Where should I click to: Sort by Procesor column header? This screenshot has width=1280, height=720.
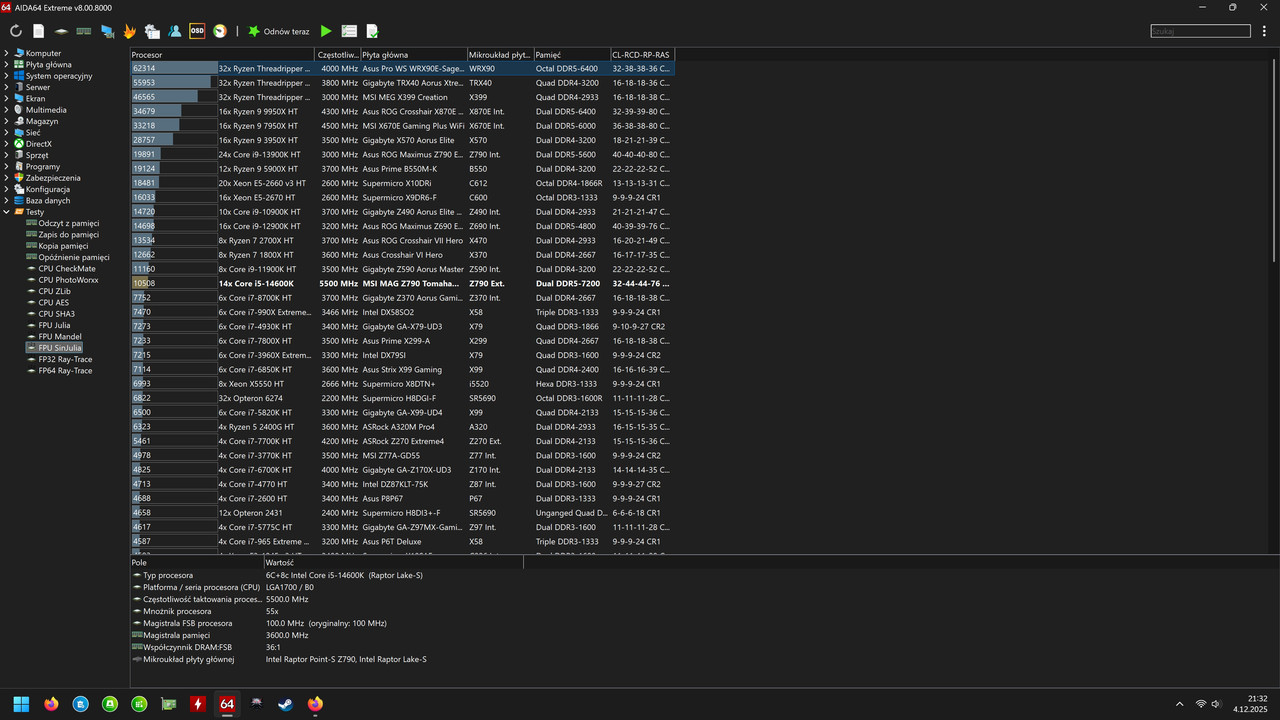[x=222, y=55]
